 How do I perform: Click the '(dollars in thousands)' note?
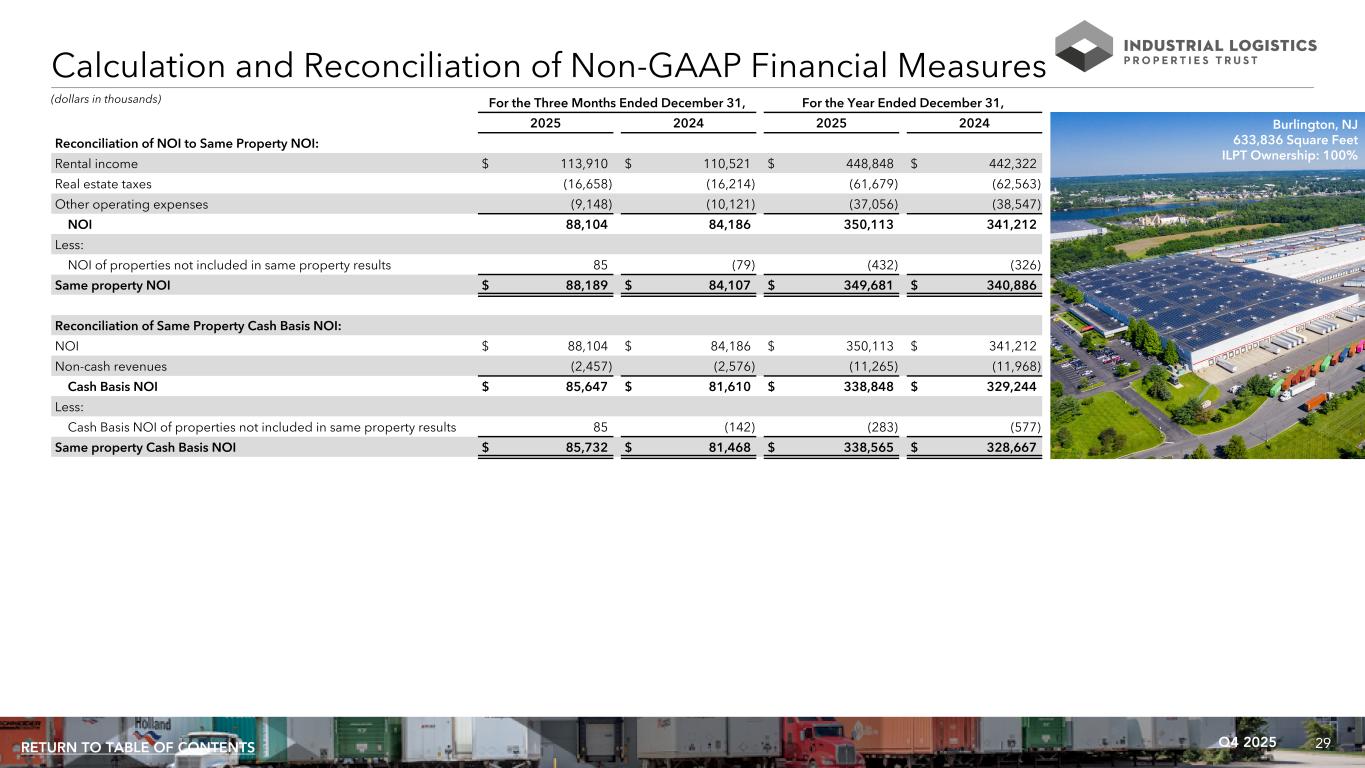point(107,99)
